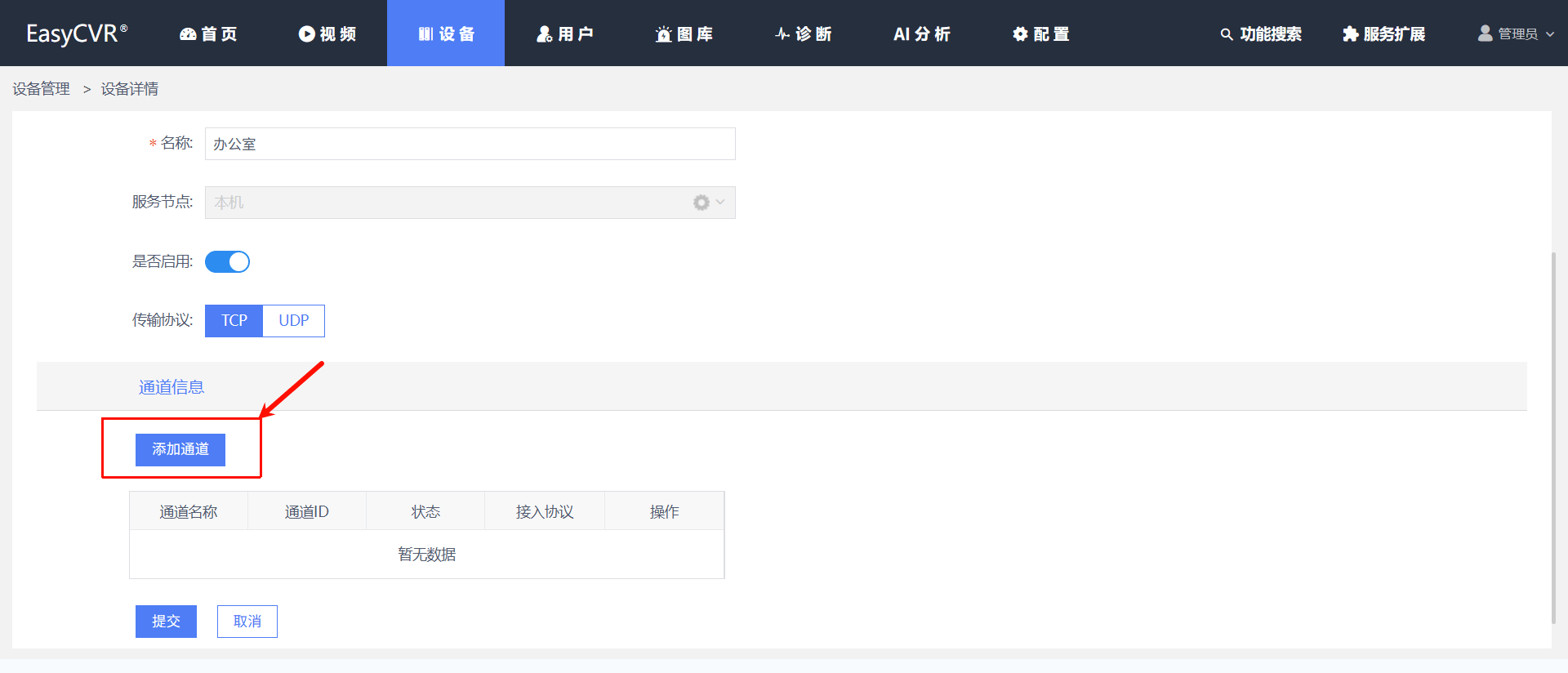Open the 图库 alarm gallery icon
Viewport: 1568px width, 673px height.
point(663,33)
